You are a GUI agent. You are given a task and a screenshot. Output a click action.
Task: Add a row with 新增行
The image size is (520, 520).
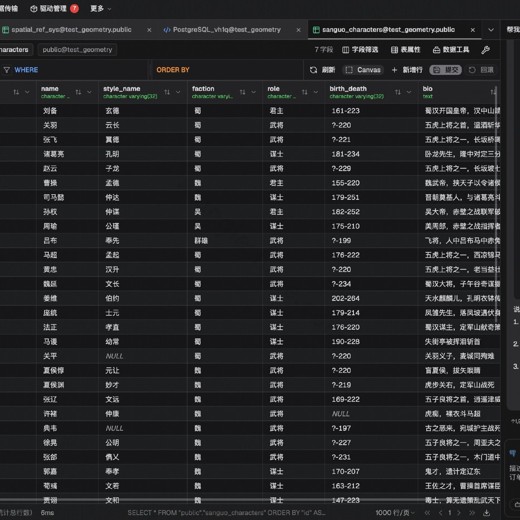tap(407, 70)
